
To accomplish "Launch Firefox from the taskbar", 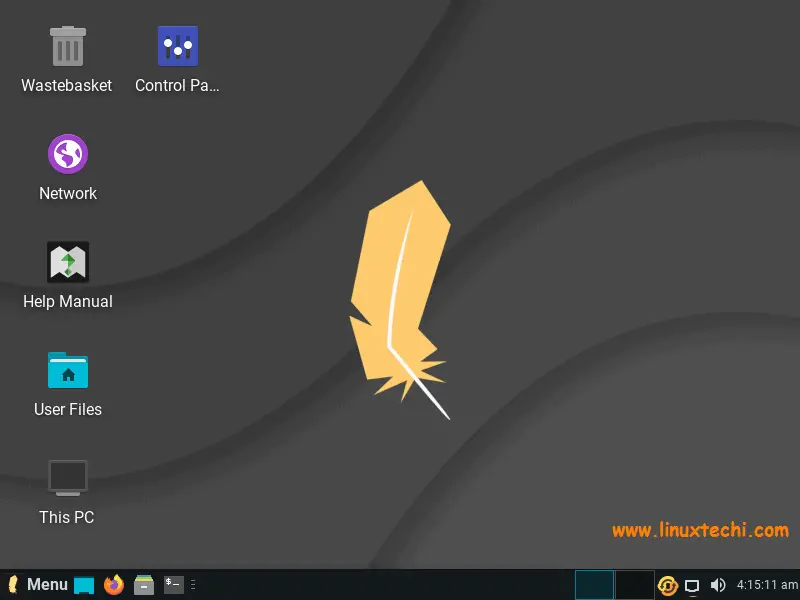I will (x=114, y=584).
